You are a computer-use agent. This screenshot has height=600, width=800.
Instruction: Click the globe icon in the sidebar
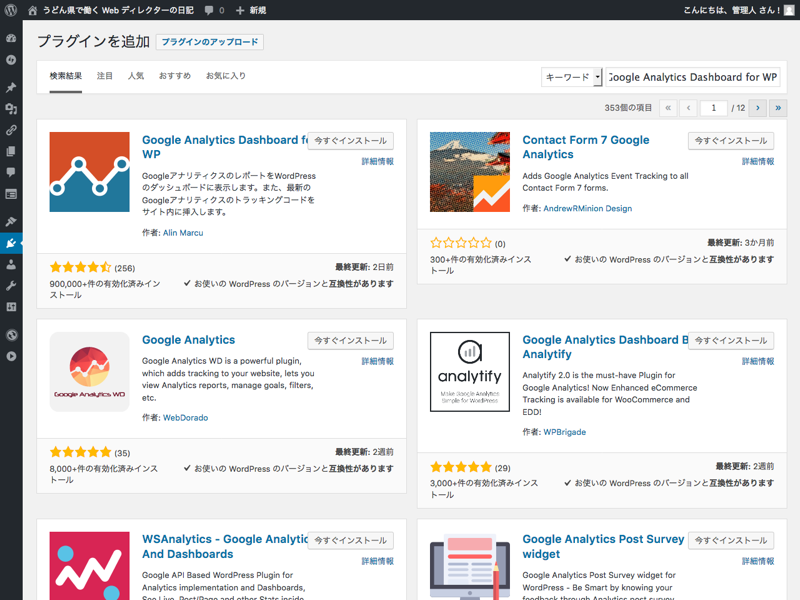point(11,335)
